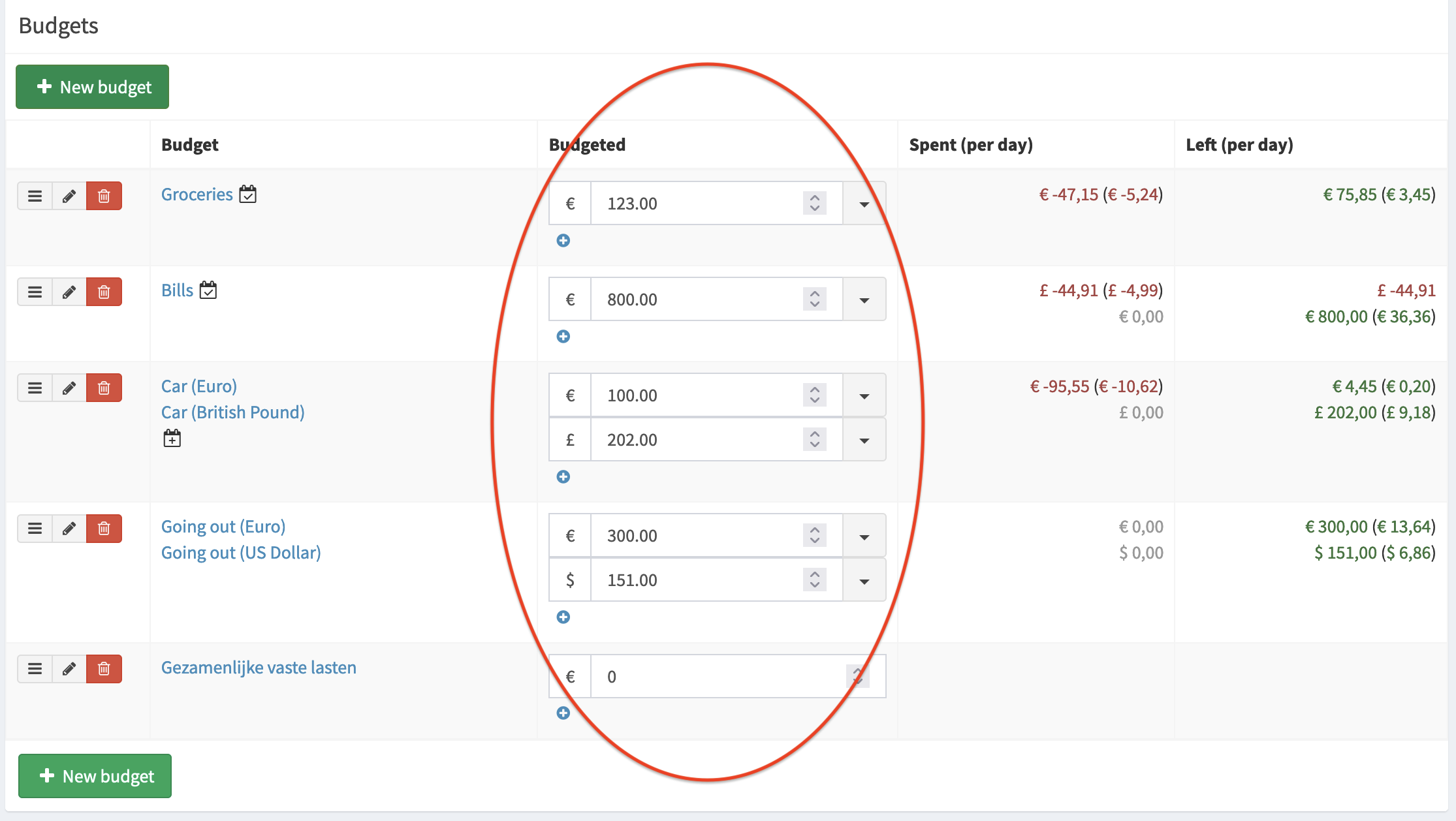The height and width of the screenshot is (821, 1456).
Task: Open the dropdown next to the Groceries 123.00 amount
Action: coord(864,204)
